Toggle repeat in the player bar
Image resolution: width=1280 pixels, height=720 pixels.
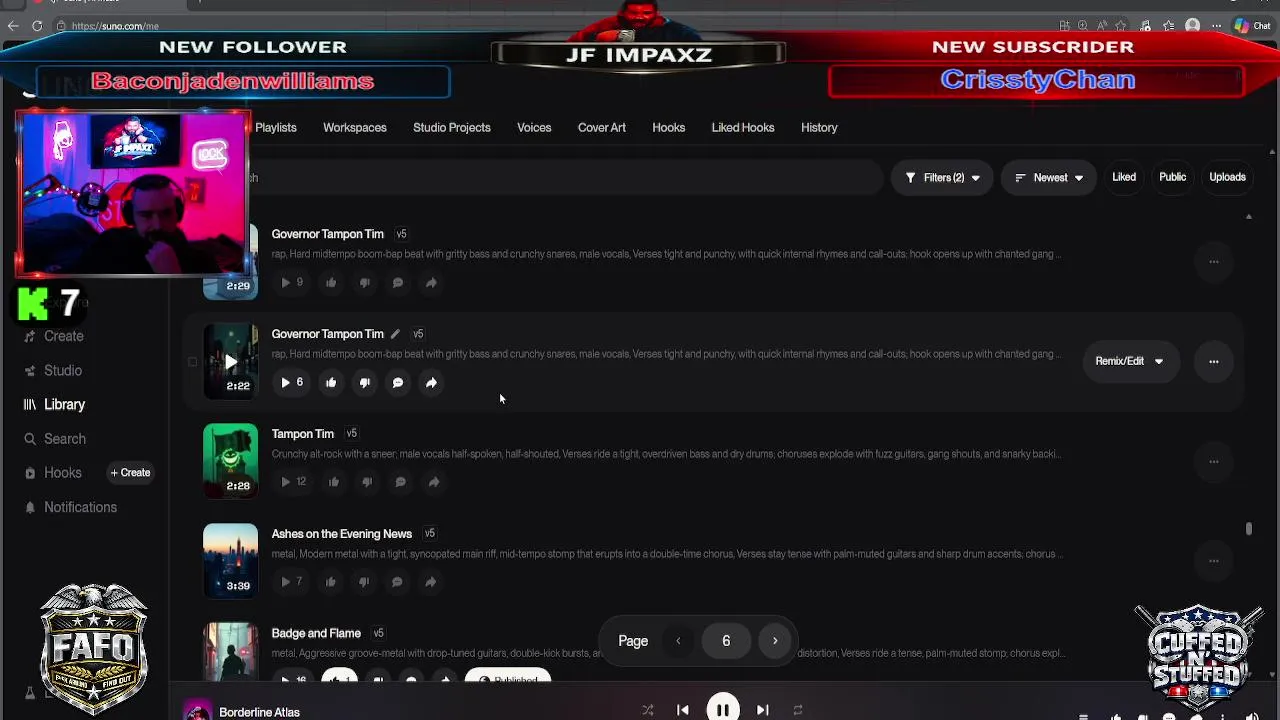click(798, 710)
